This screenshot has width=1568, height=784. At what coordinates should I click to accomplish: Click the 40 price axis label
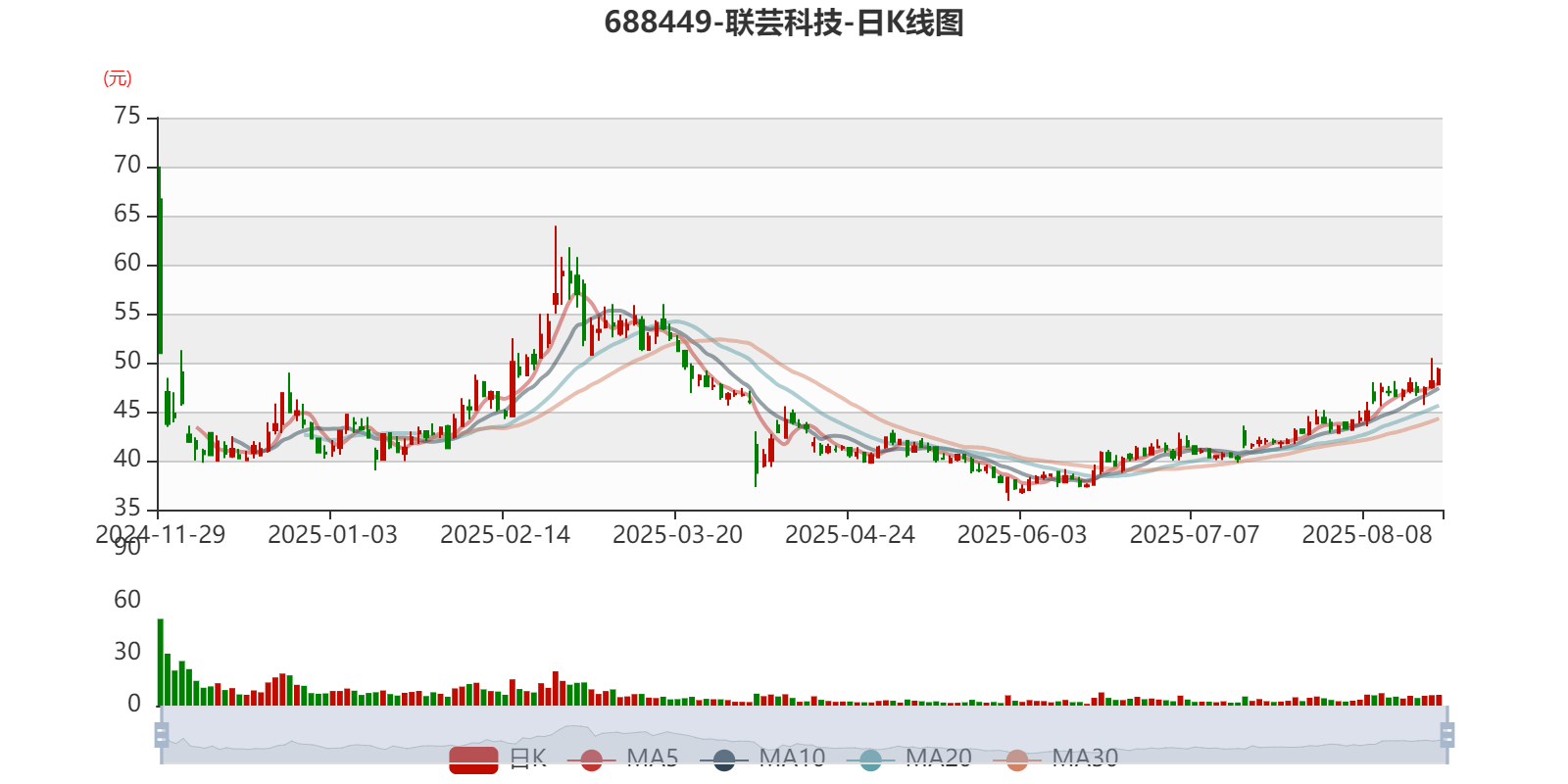coord(127,460)
